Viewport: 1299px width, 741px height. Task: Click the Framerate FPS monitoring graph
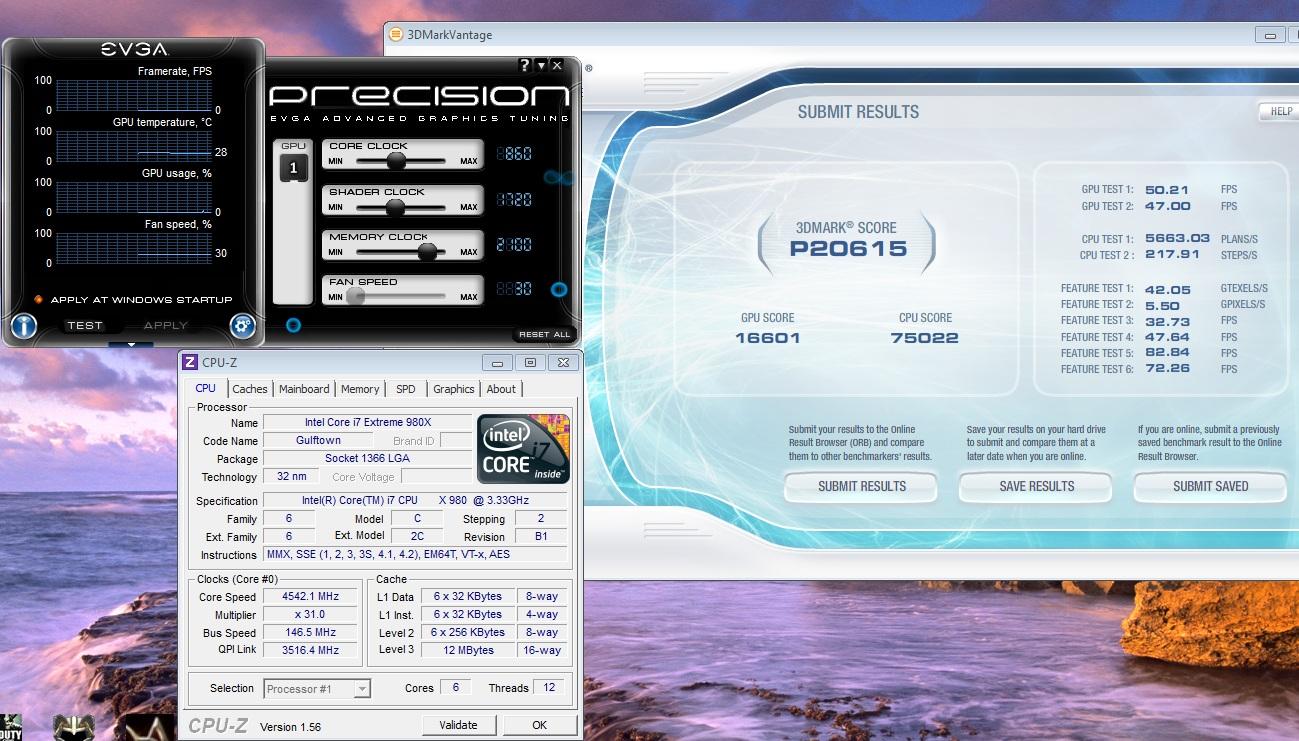point(134,95)
